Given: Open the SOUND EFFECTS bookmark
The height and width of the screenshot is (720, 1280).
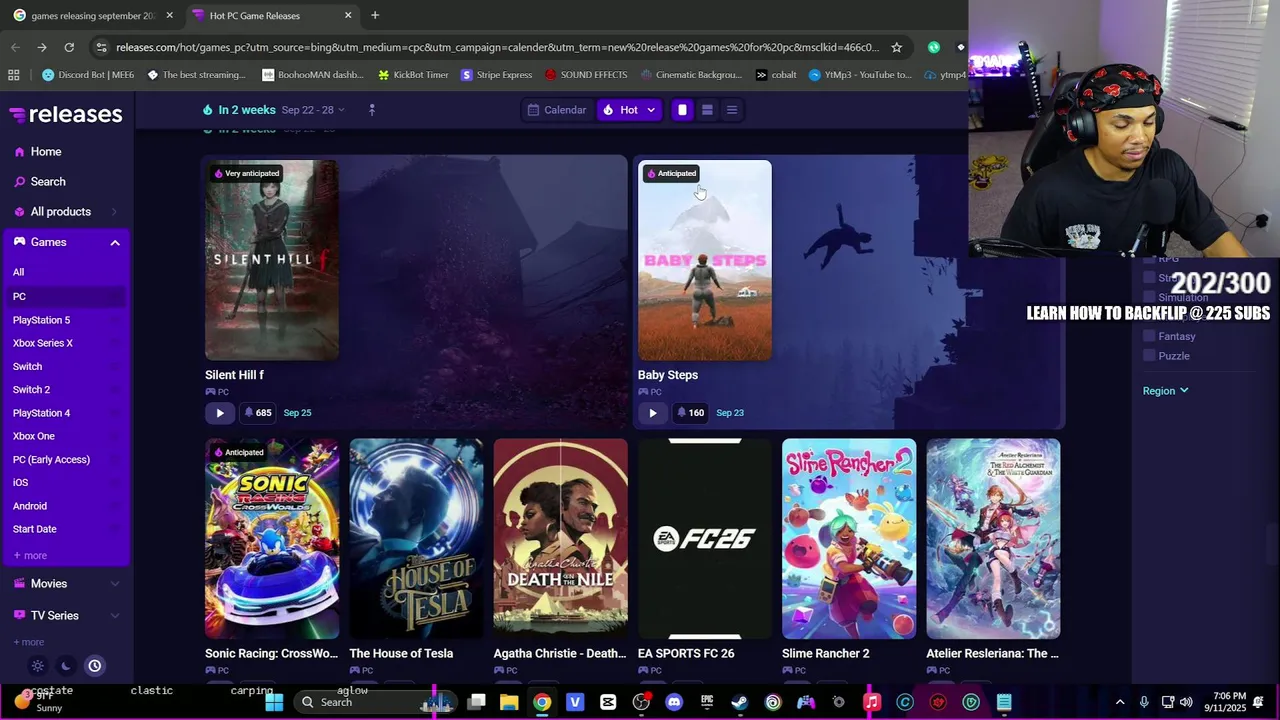Looking at the screenshot, I should point(586,75).
